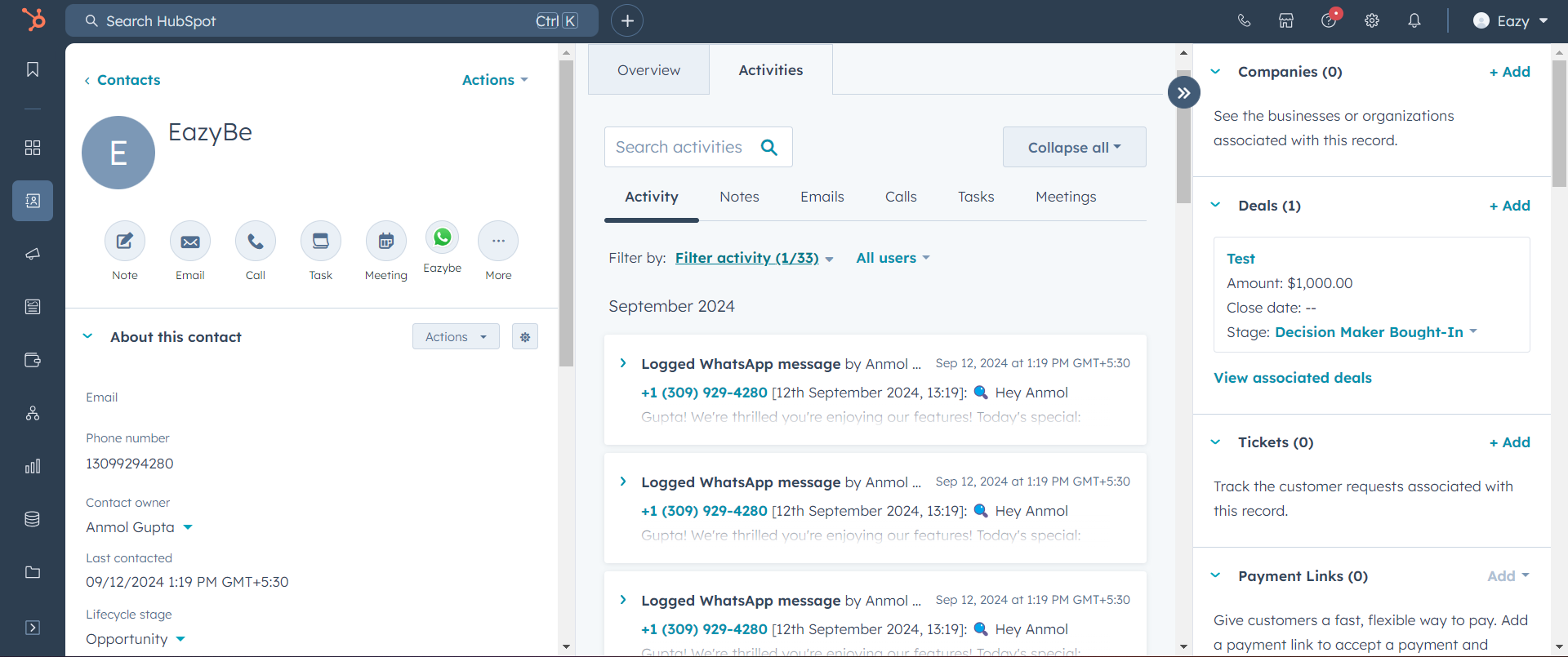Image resolution: width=1568 pixels, height=657 pixels.
Task: Open the Settings gear icon
Action: pyautogui.click(x=1372, y=21)
